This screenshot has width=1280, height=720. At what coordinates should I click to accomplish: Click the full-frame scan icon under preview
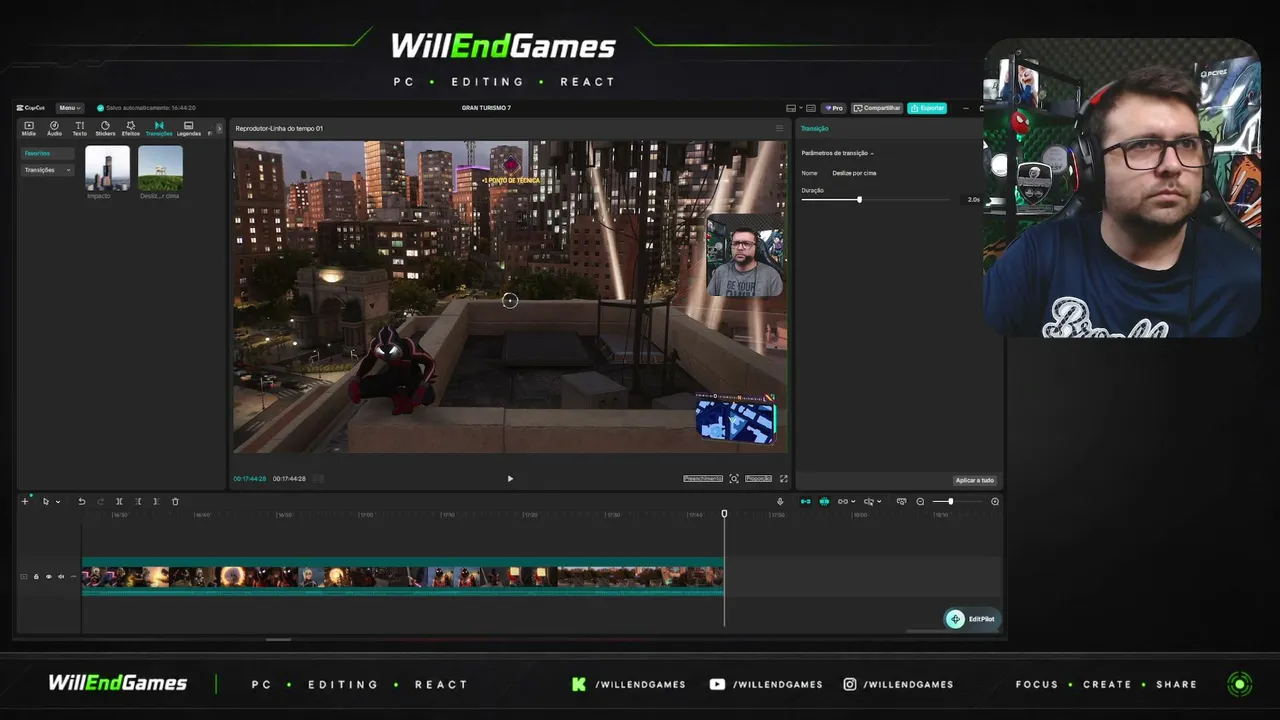click(734, 479)
